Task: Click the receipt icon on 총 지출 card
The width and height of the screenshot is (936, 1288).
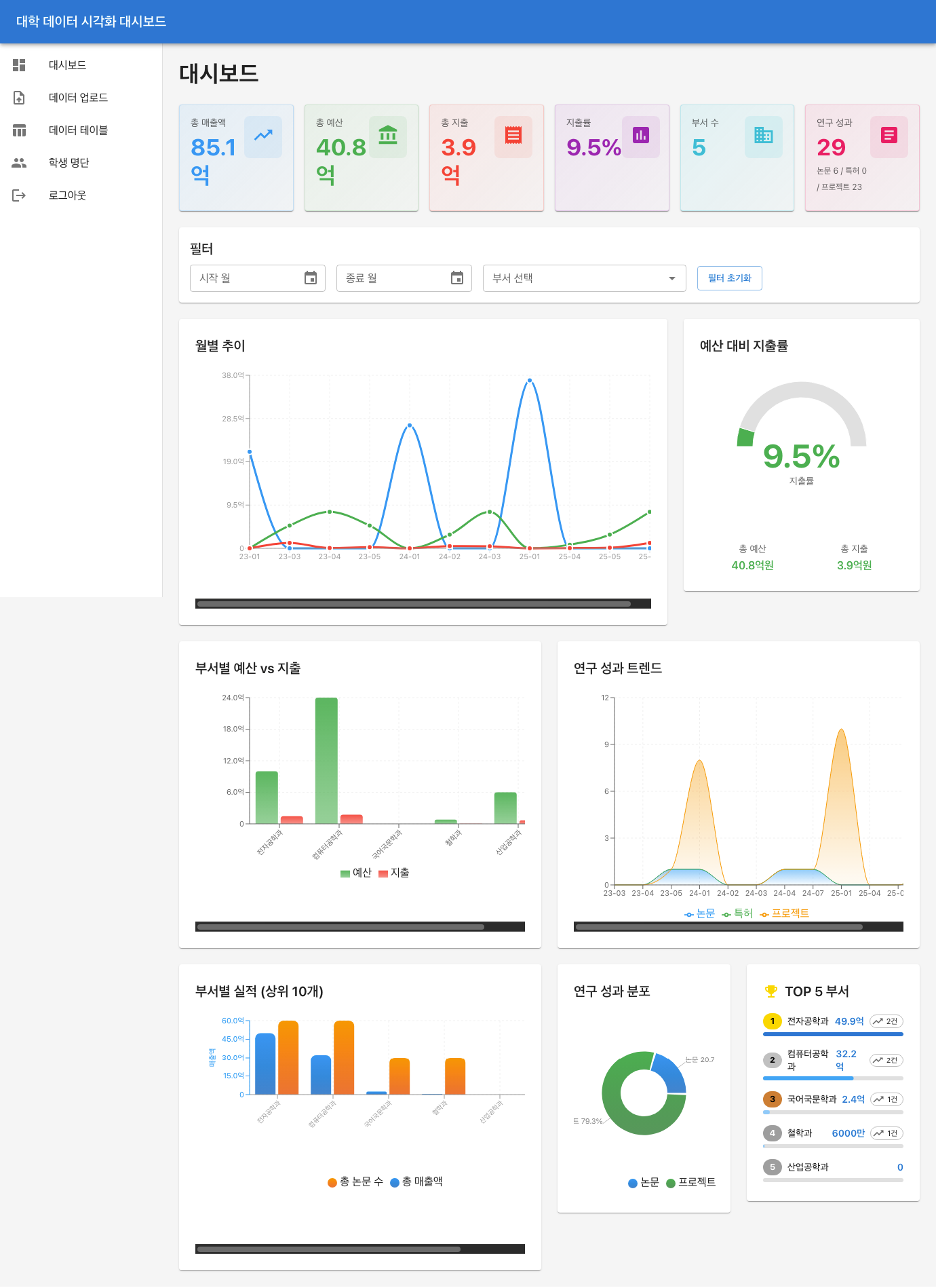Action: coord(513,136)
